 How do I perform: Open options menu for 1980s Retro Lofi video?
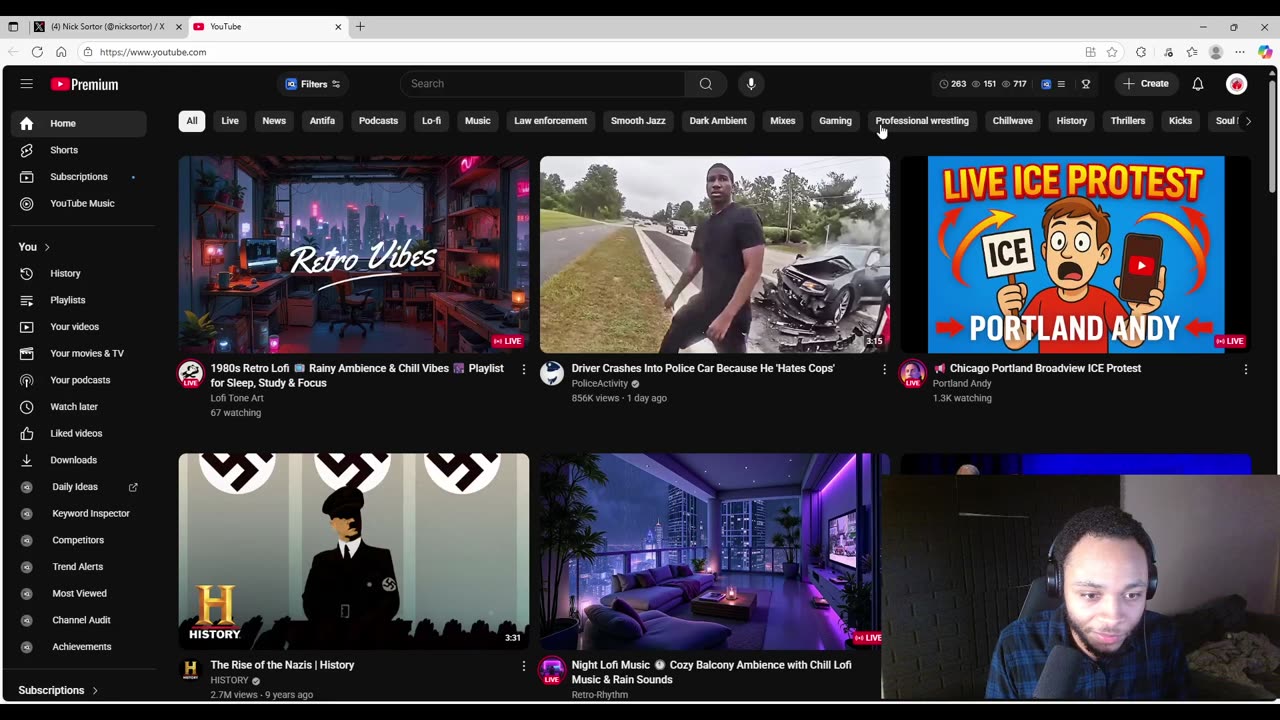pos(523,370)
